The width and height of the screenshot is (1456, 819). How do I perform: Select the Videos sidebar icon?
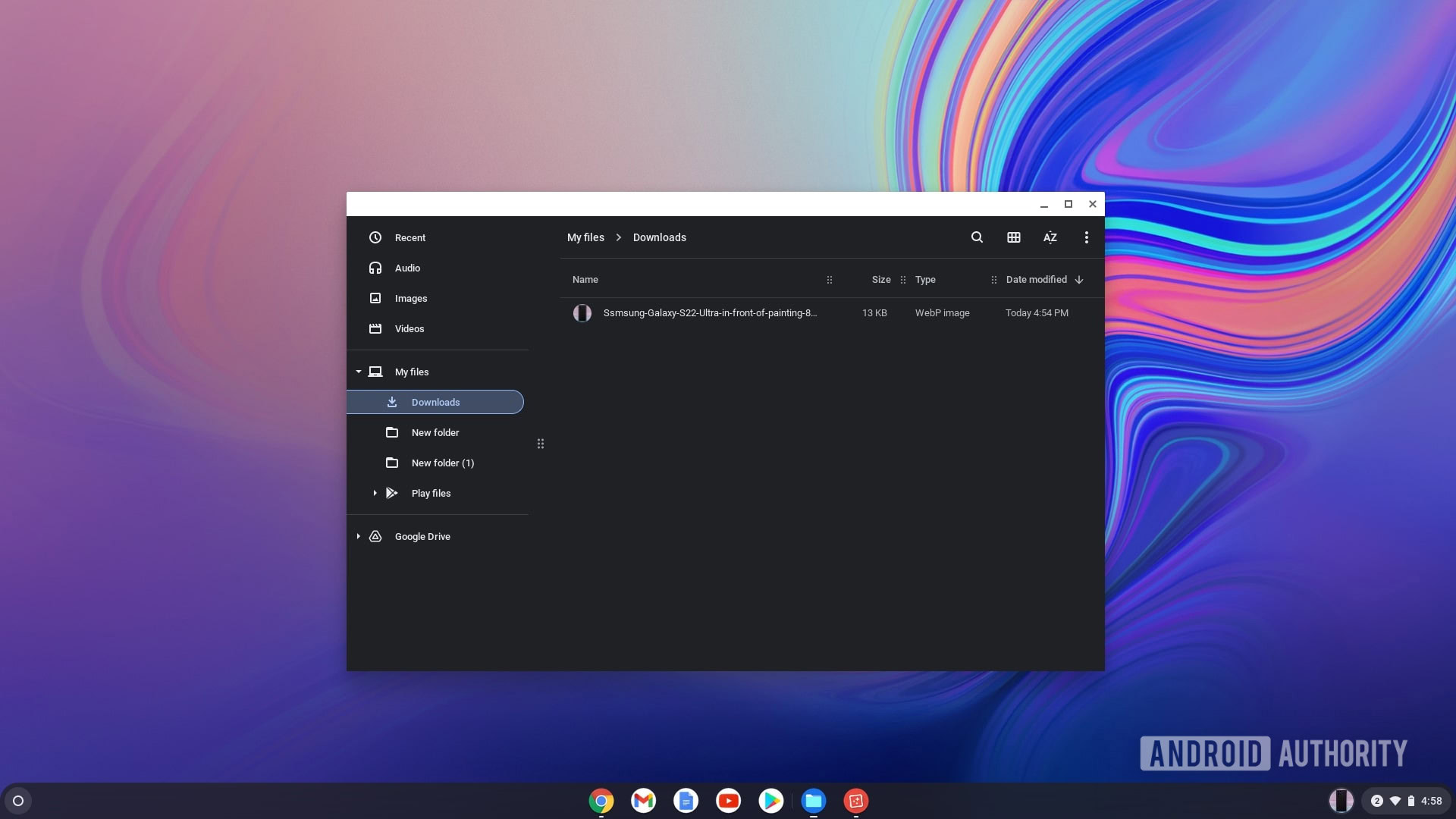[375, 329]
